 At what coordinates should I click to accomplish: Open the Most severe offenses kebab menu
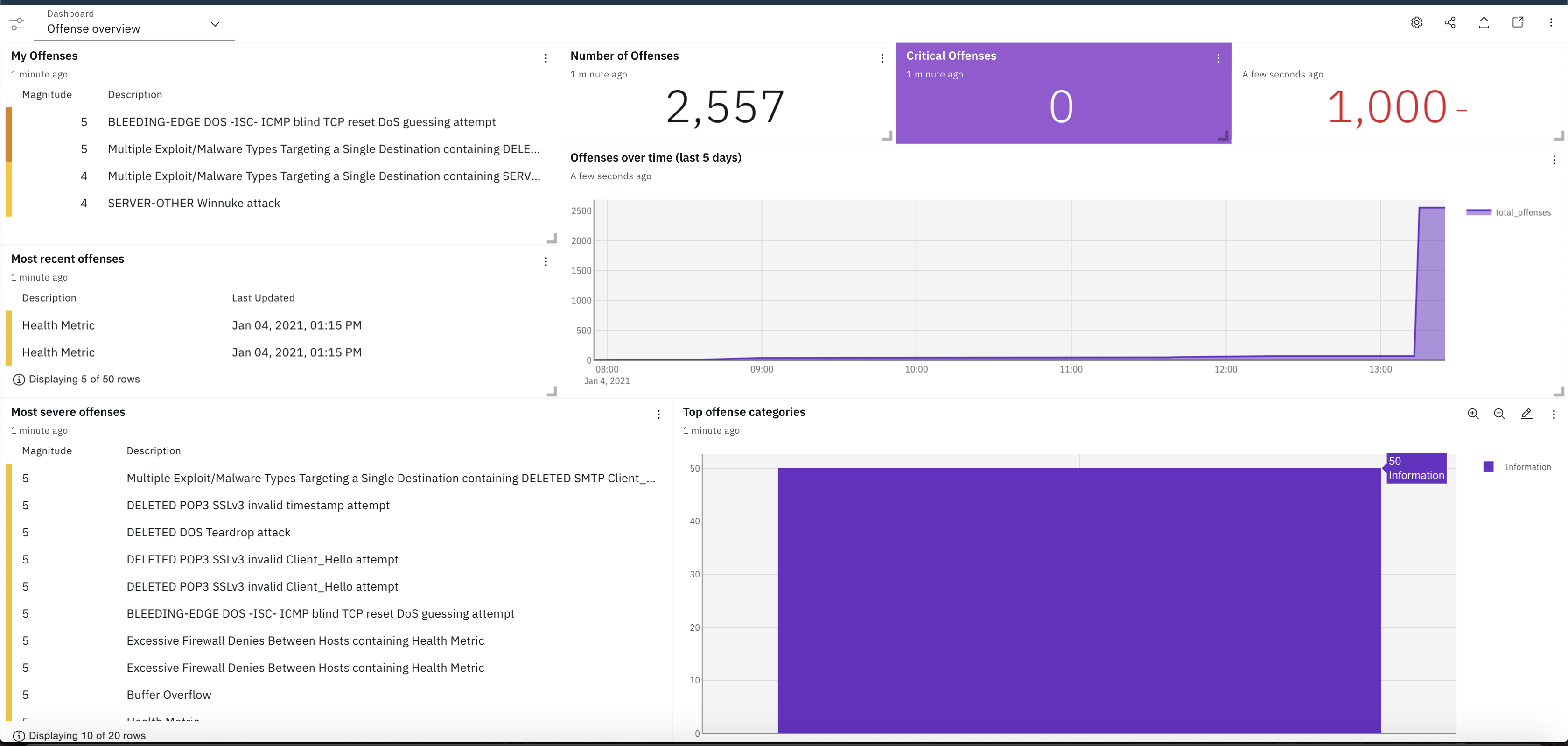click(x=658, y=414)
